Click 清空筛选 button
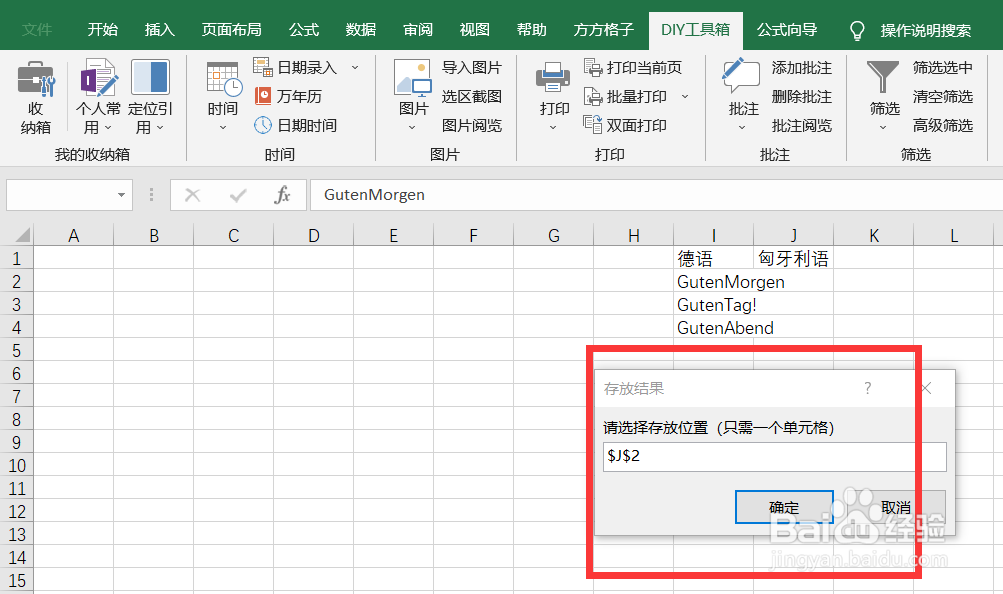Screen dimensions: 1003x594 (942, 97)
